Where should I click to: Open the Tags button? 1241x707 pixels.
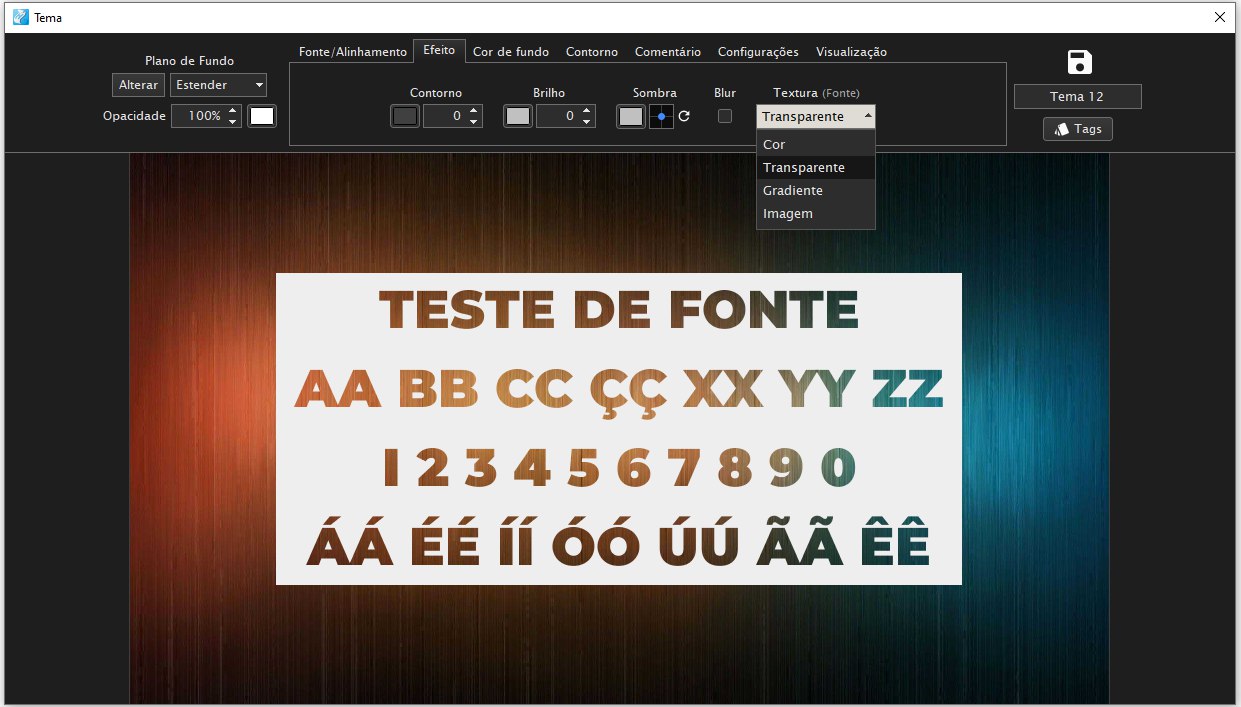1078,129
